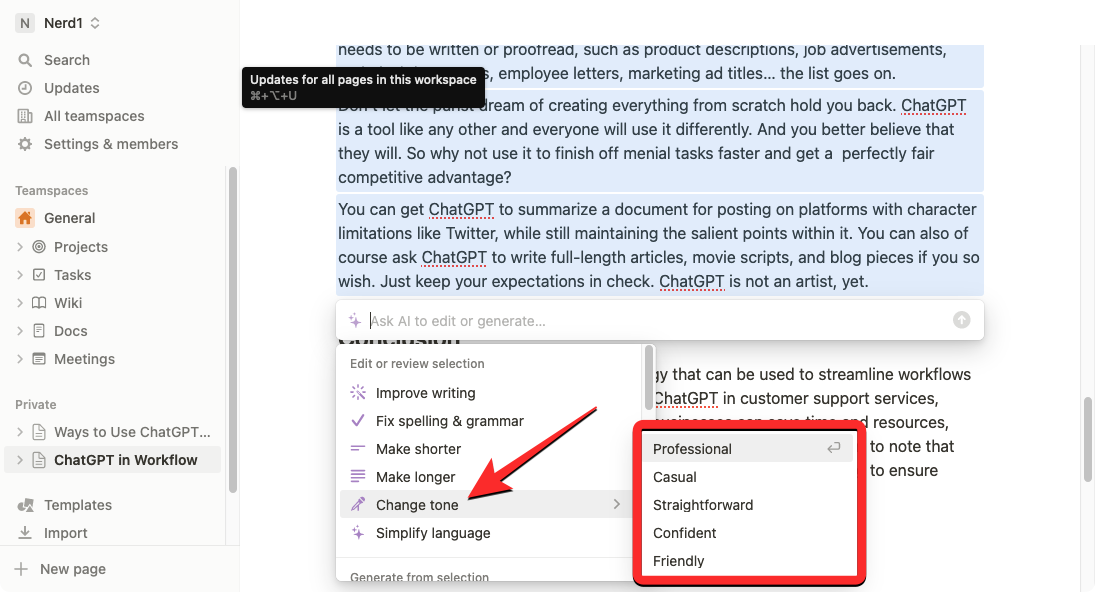Click the AI menu scrollbar
1095x592 pixels.
tap(649, 378)
